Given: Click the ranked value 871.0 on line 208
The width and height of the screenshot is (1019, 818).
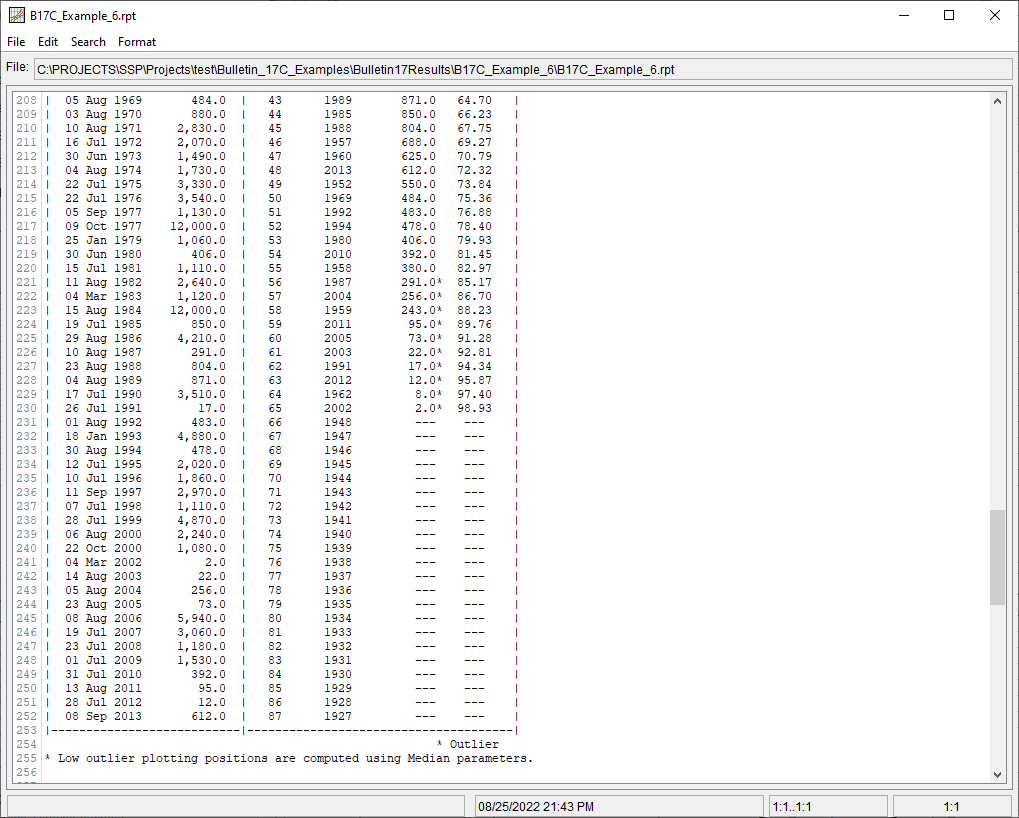Looking at the screenshot, I should tap(418, 100).
